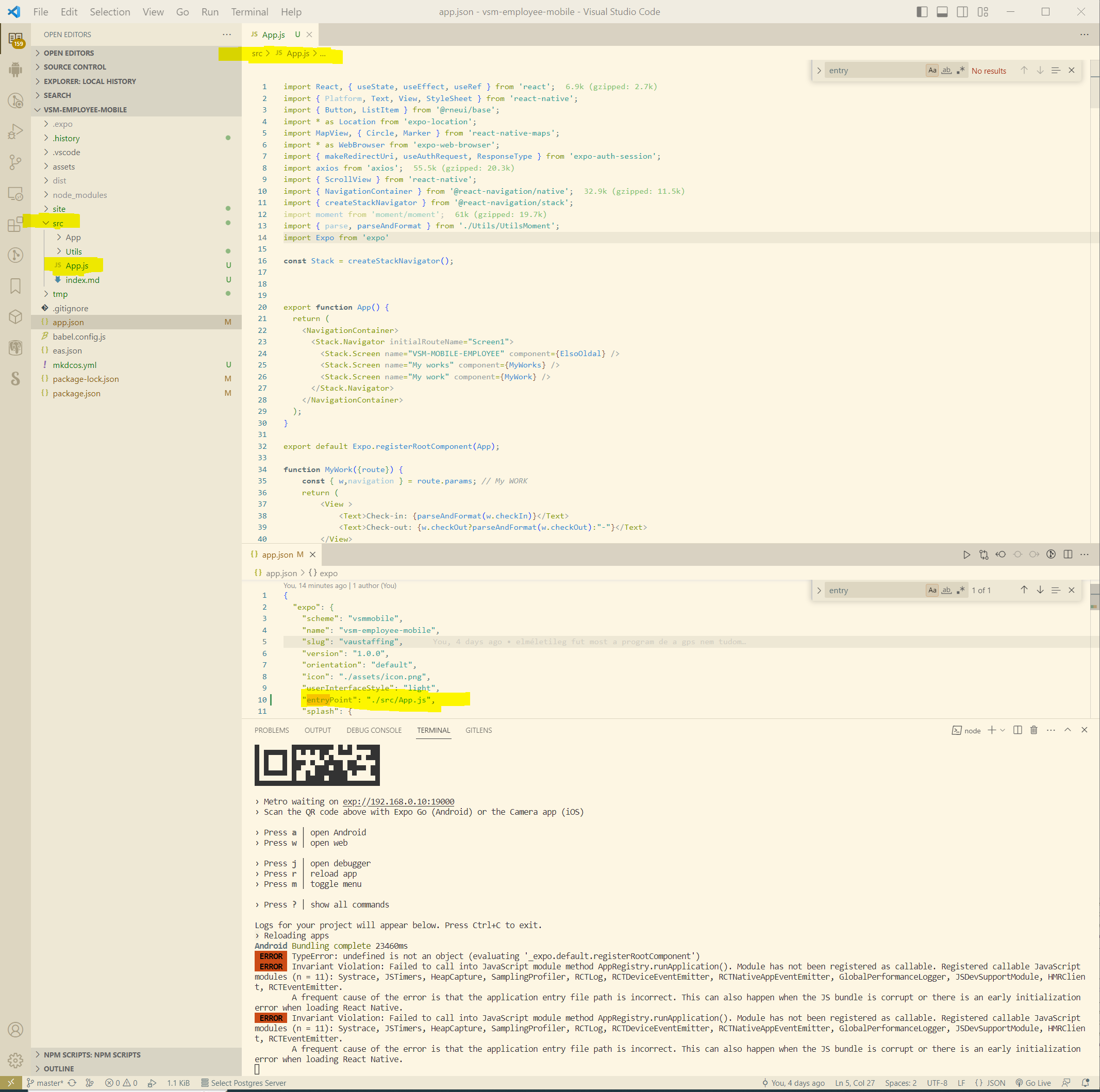Open the Remote Explorer icon
The image size is (1100, 1092).
(15, 194)
